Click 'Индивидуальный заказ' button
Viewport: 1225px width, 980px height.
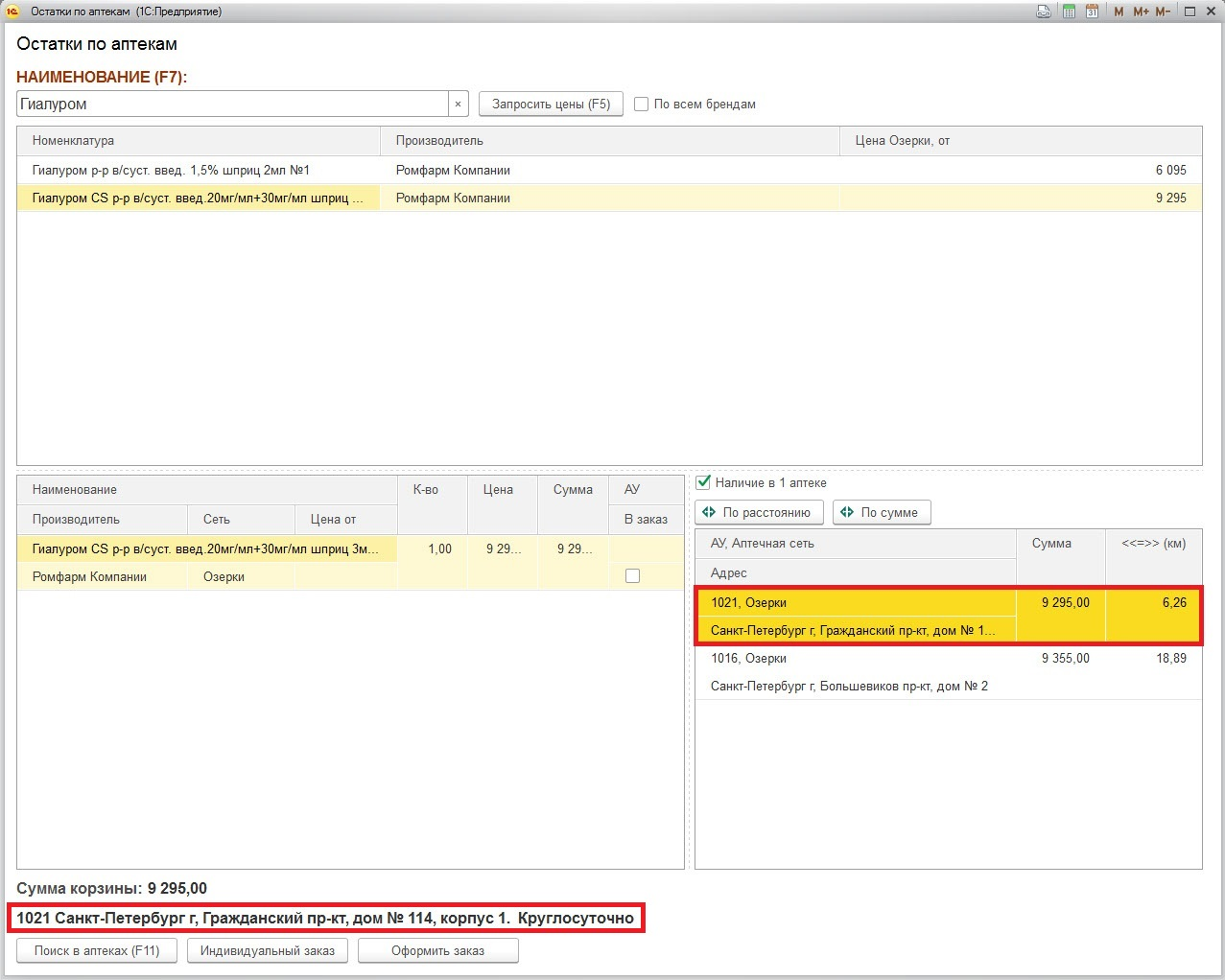coord(268,950)
